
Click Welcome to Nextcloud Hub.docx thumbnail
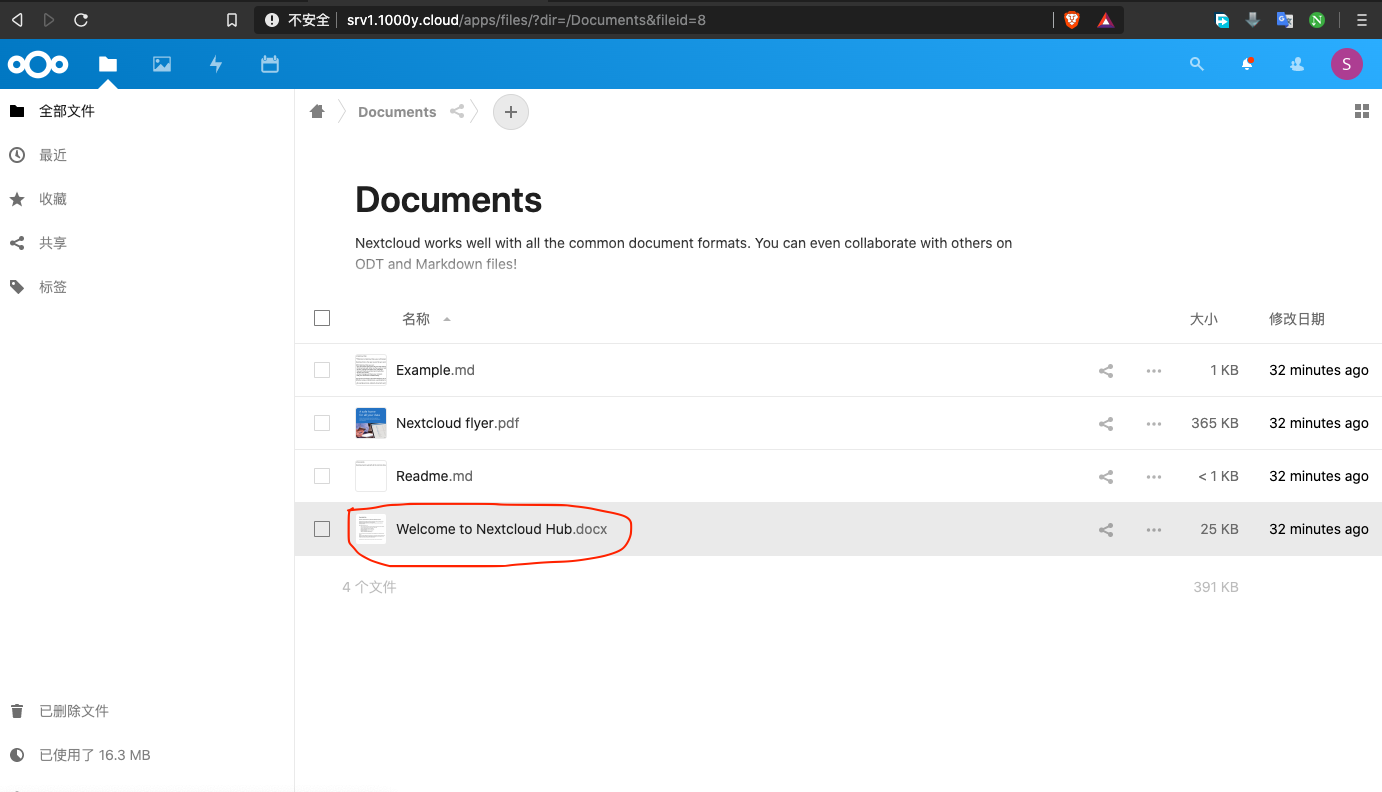click(x=371, y=529)
